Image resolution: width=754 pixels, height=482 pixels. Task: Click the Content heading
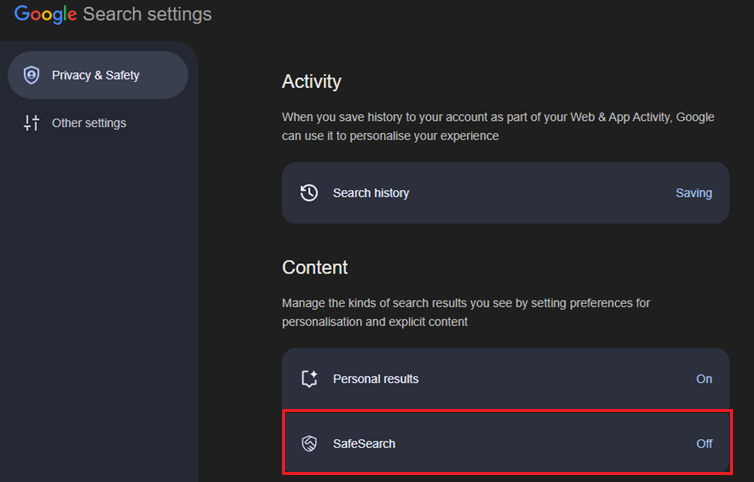point(315,267)
